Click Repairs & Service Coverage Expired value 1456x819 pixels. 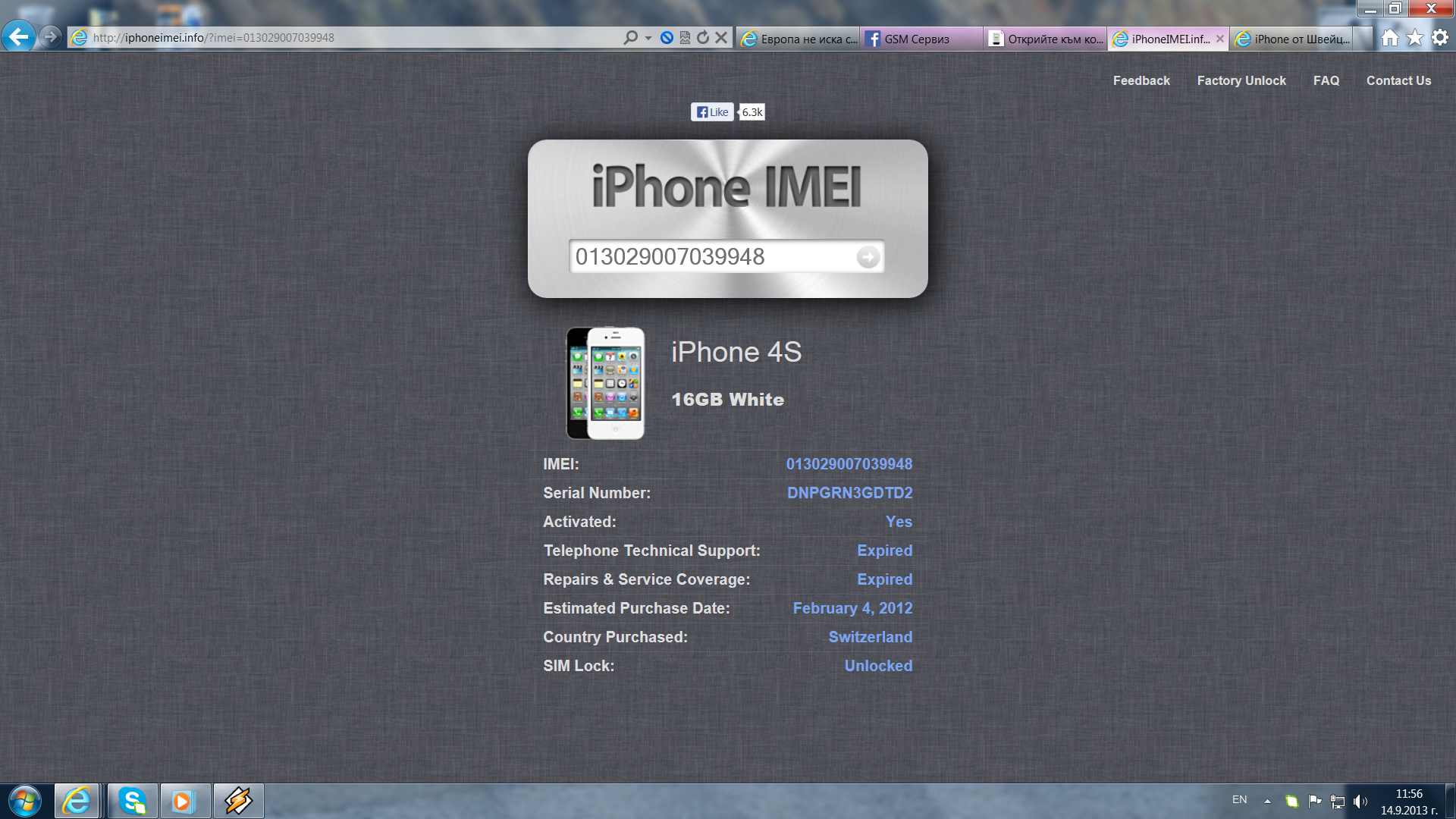coord(885,579)
